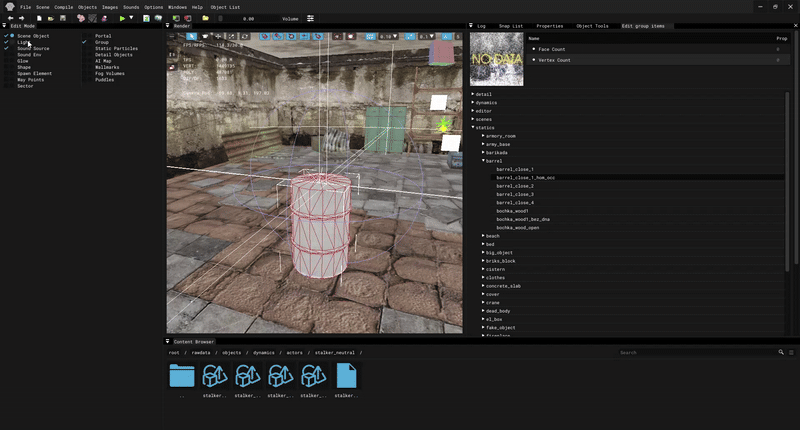Image resolution: width=800 pixels, height=430 pixels.
Task: Switch to the Properties tab
Action: (x=549, y=26)
